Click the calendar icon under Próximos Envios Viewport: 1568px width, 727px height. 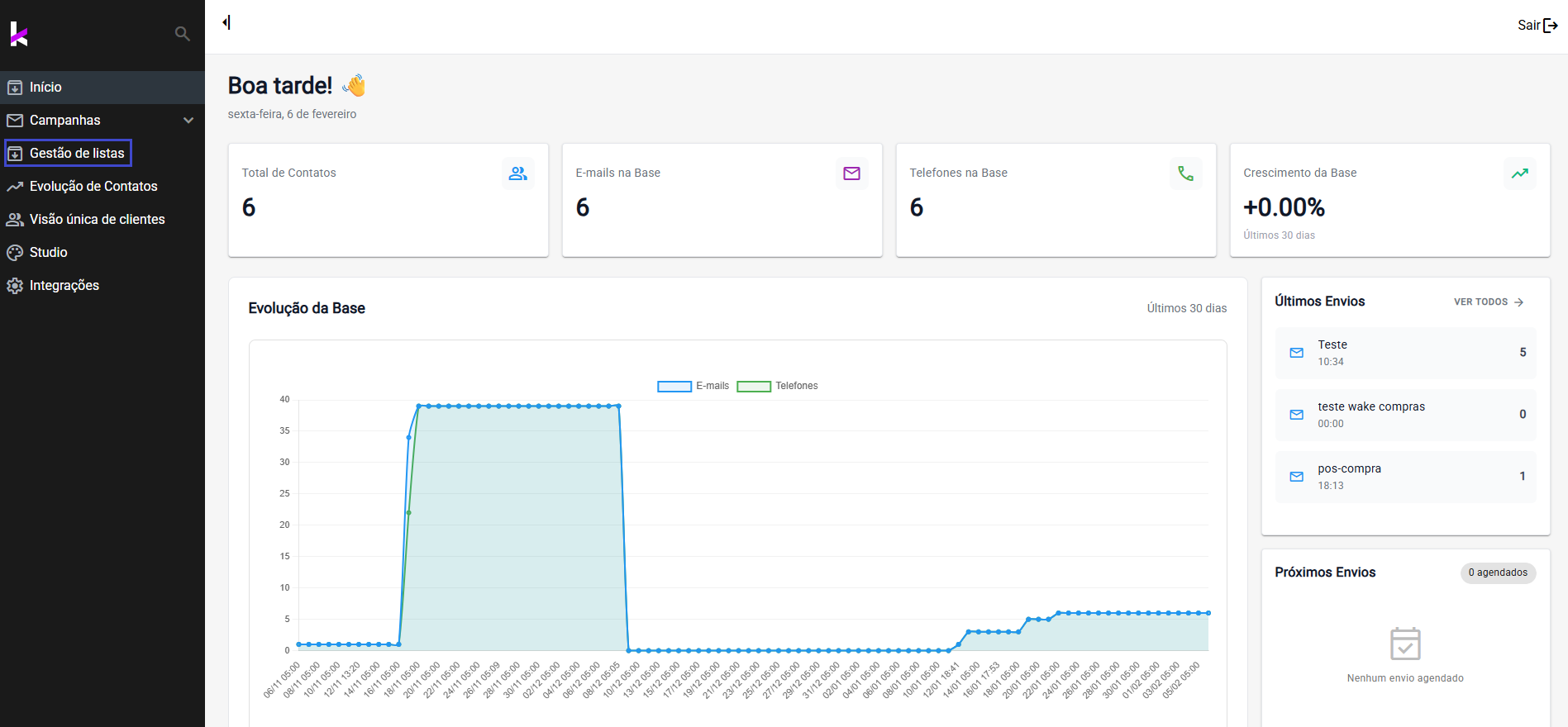coord(1405,644)
